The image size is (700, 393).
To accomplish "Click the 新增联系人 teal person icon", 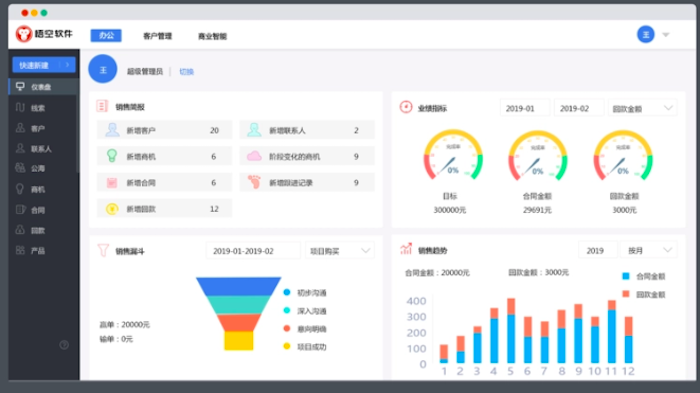I will pyautogui.click(x=254, y=130).
